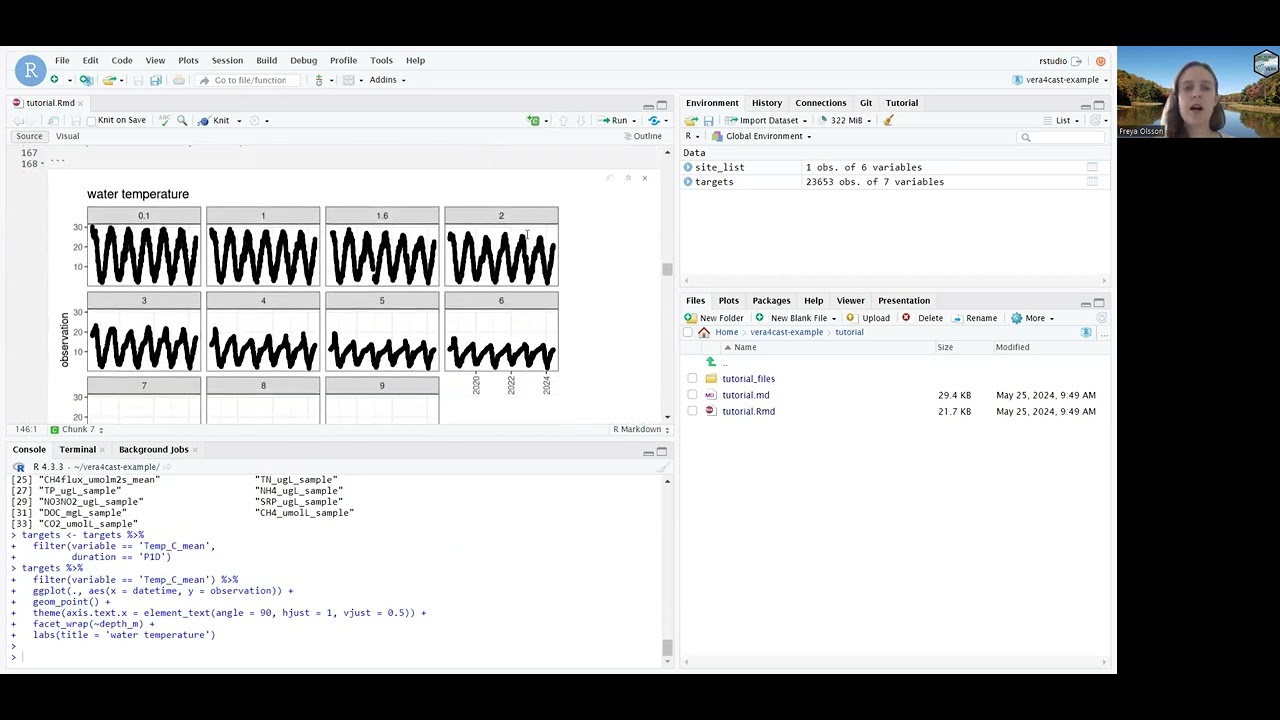Expand the site_list data object
The width and height of the screenshot is (1280, 720).
(688, 167)
